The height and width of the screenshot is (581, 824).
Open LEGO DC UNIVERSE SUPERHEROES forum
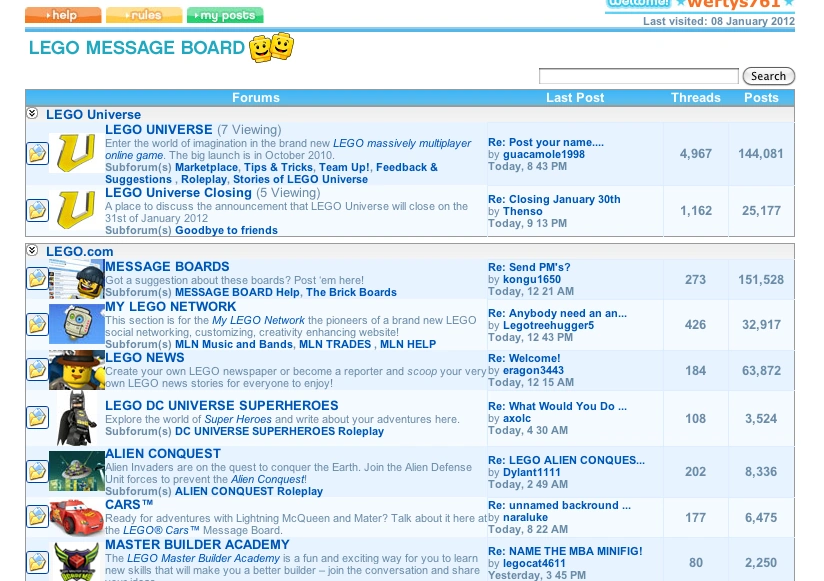(222, 406)
